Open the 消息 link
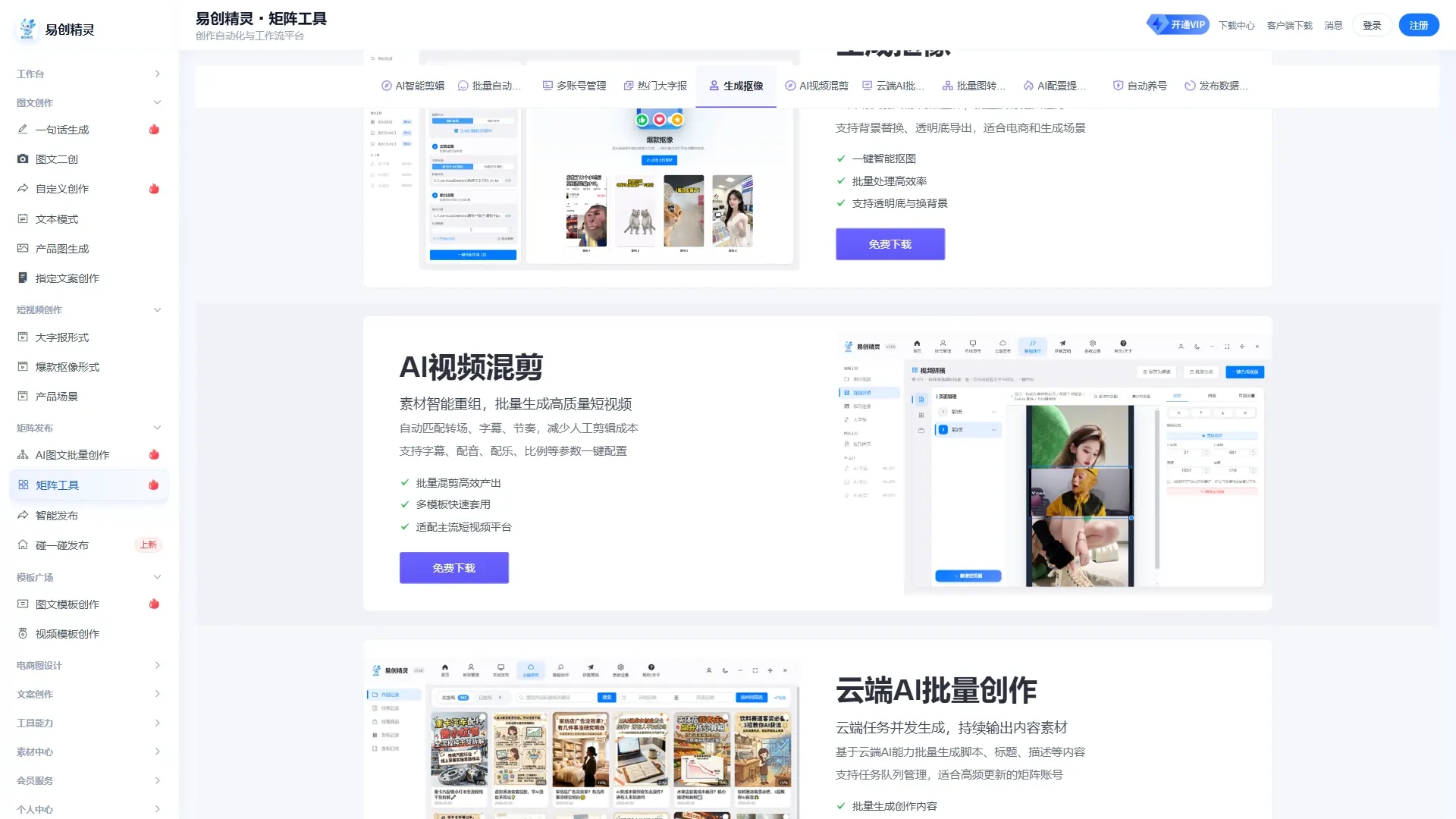The height and width of the screenshot is (819, 1456). (x=1333, y=25)
